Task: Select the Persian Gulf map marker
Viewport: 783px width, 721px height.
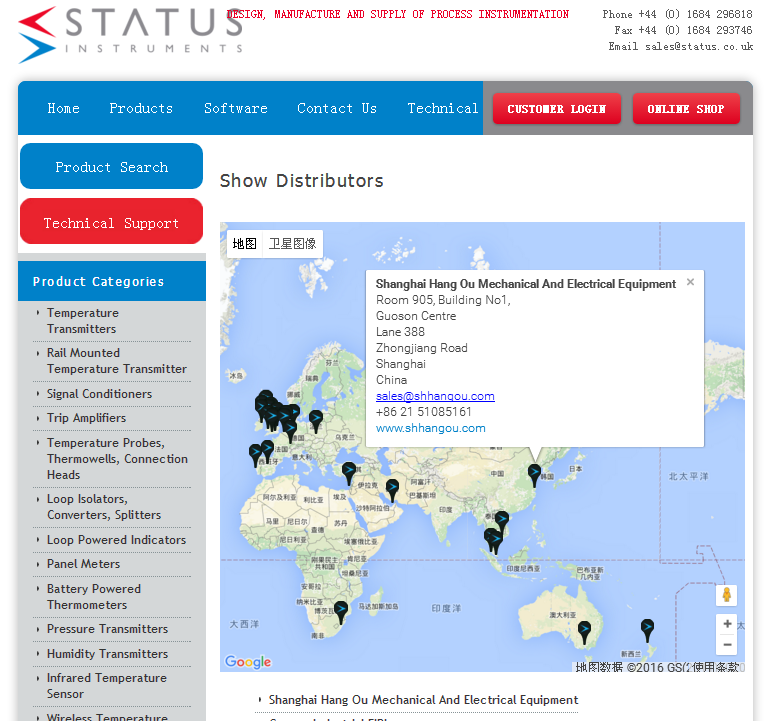Action: coord(392,490)
